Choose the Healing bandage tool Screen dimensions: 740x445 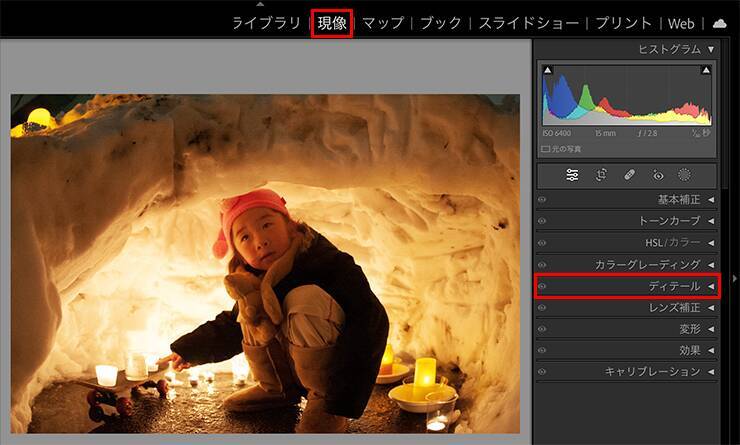pyautogui.click(x=629, y=174)
